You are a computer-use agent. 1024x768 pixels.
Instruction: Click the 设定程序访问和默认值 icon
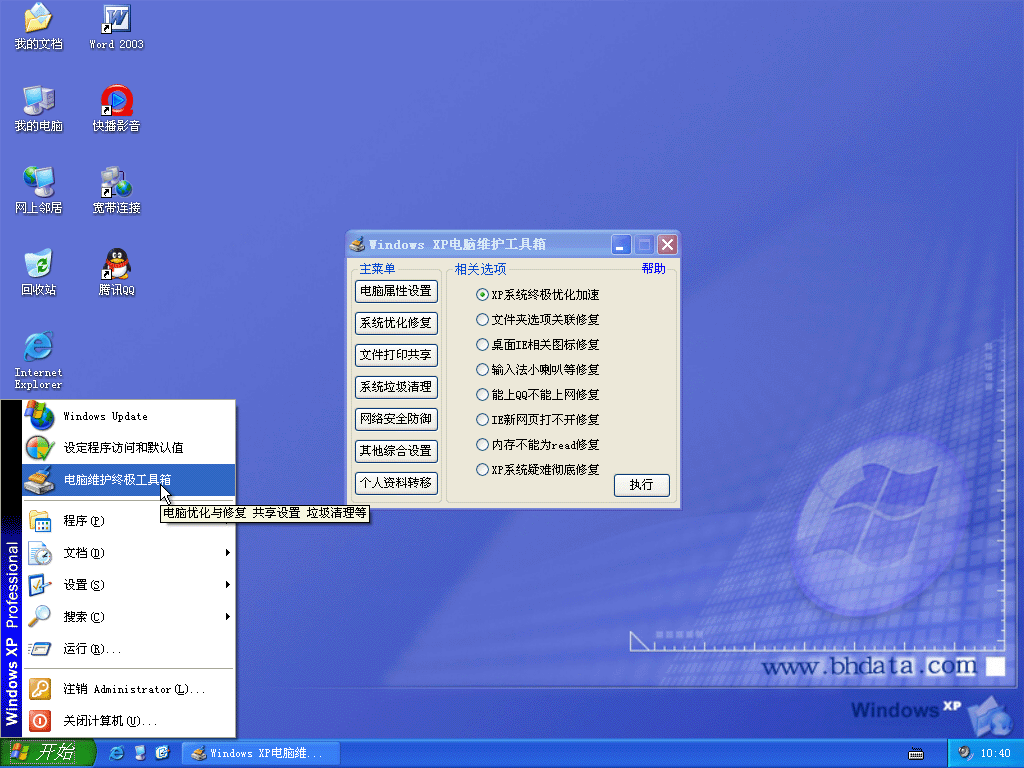point(40,447)
